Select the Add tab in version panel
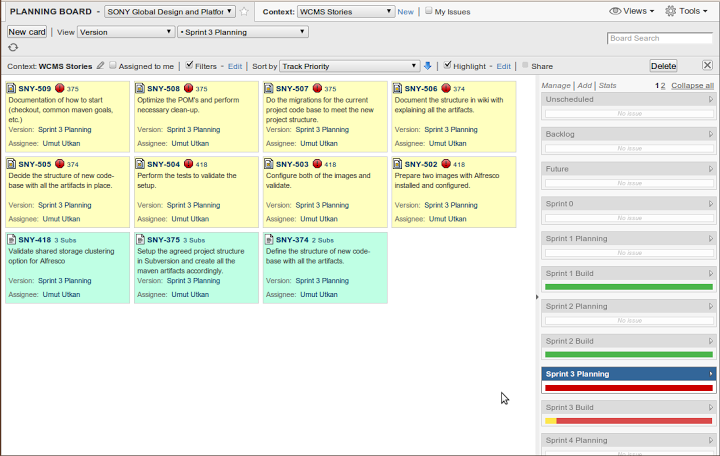Image resolution: width=720 pixels, height=456 pixels. point(585,85)
